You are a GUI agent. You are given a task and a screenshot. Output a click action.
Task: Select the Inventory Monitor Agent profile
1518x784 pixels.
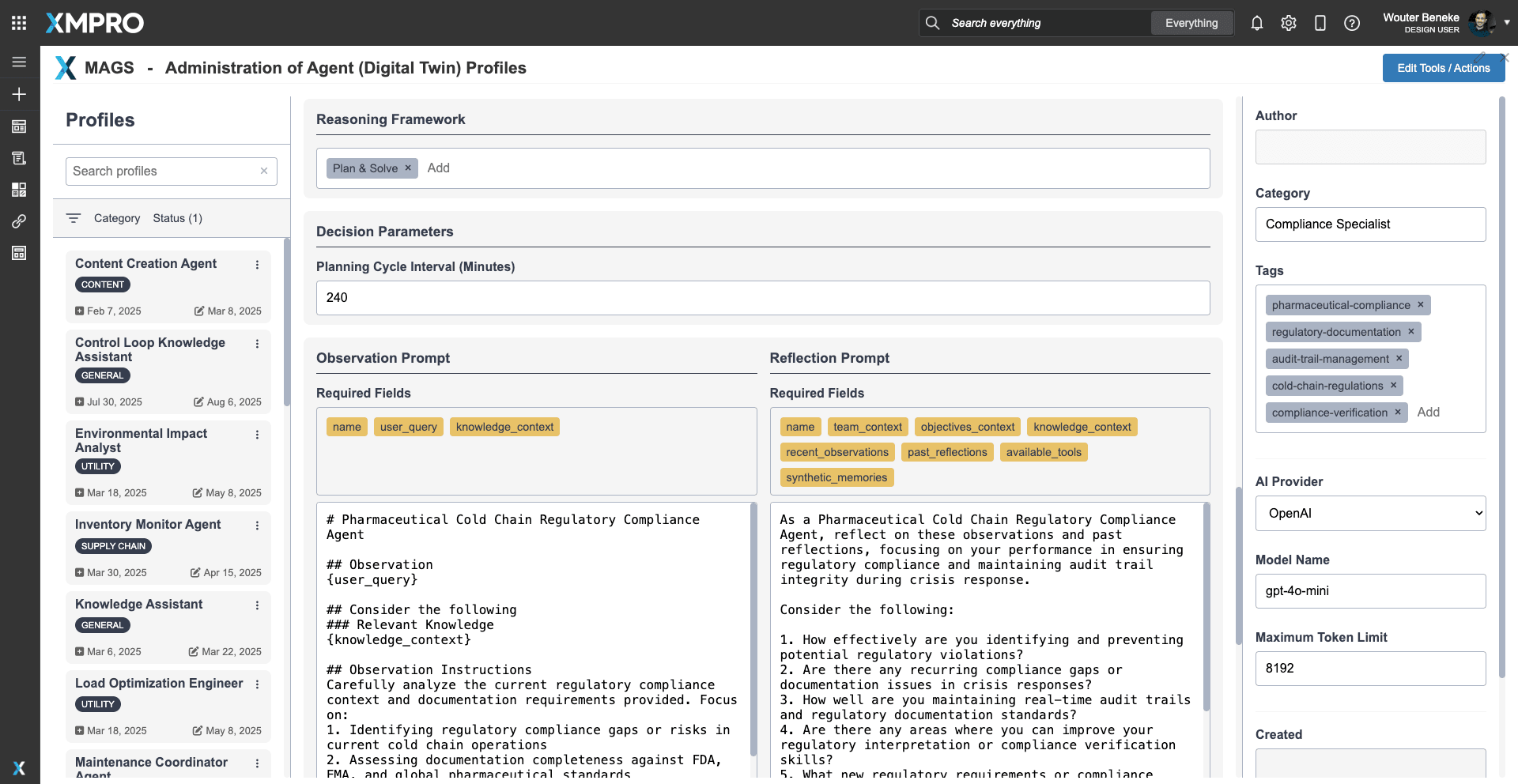(x=148, y=525)
